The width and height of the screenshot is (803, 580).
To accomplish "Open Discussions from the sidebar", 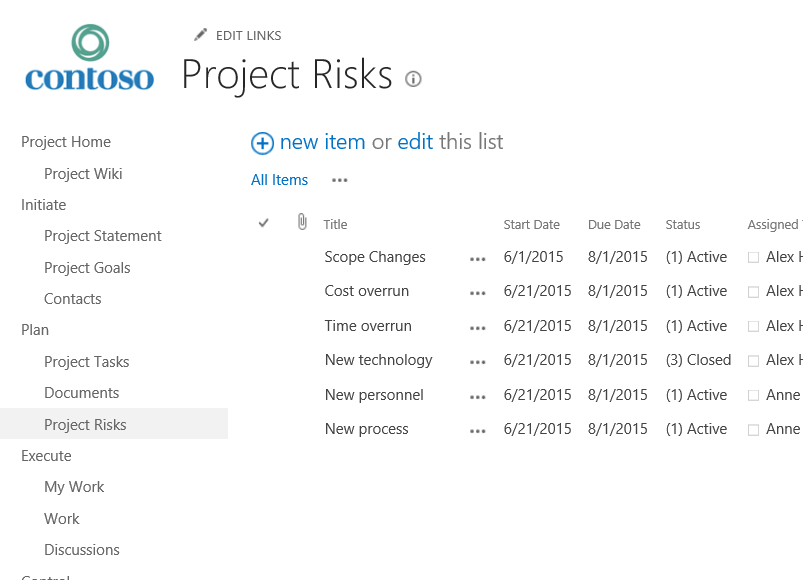I will tap(81, 549).
